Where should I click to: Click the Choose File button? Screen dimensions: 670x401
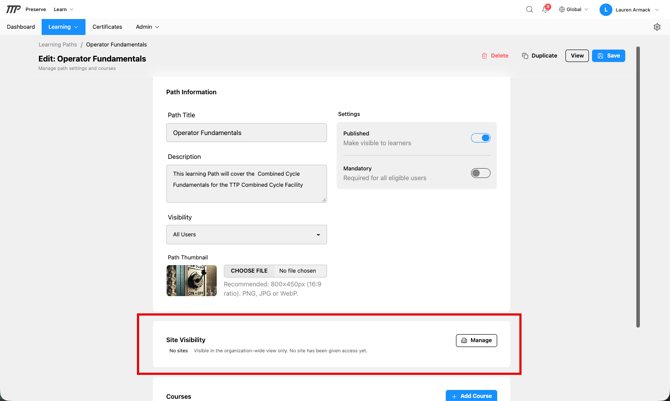(x=249, y=271)
